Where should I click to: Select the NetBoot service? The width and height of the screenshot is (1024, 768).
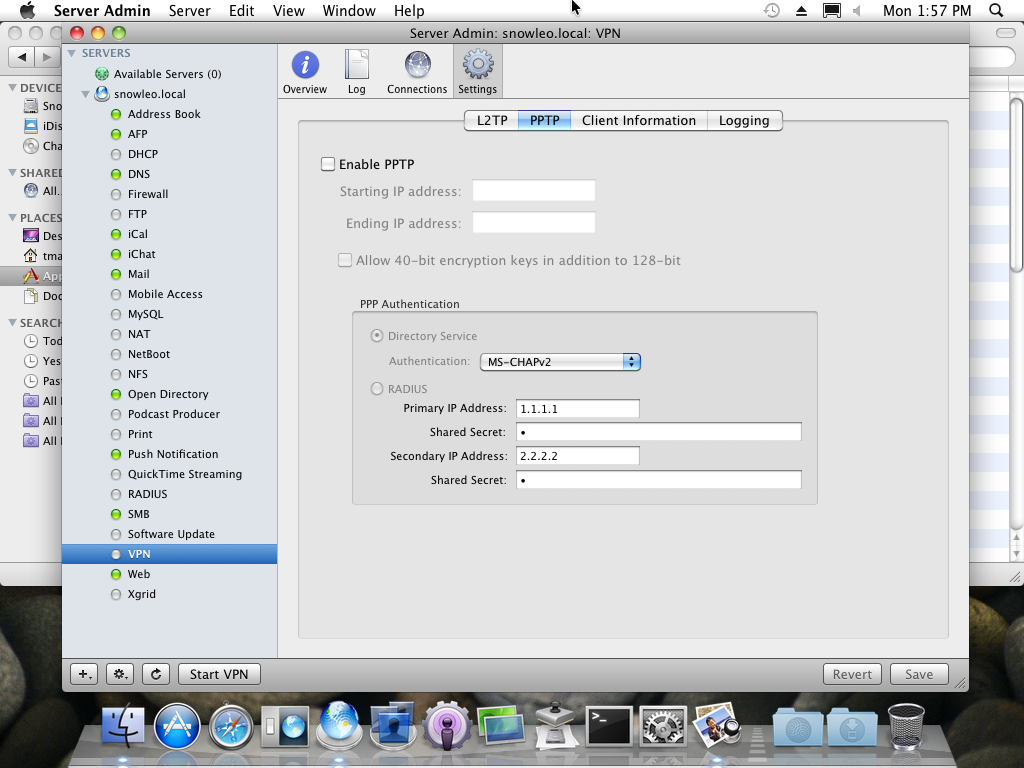pyautogui.click(x=148, y=354)
